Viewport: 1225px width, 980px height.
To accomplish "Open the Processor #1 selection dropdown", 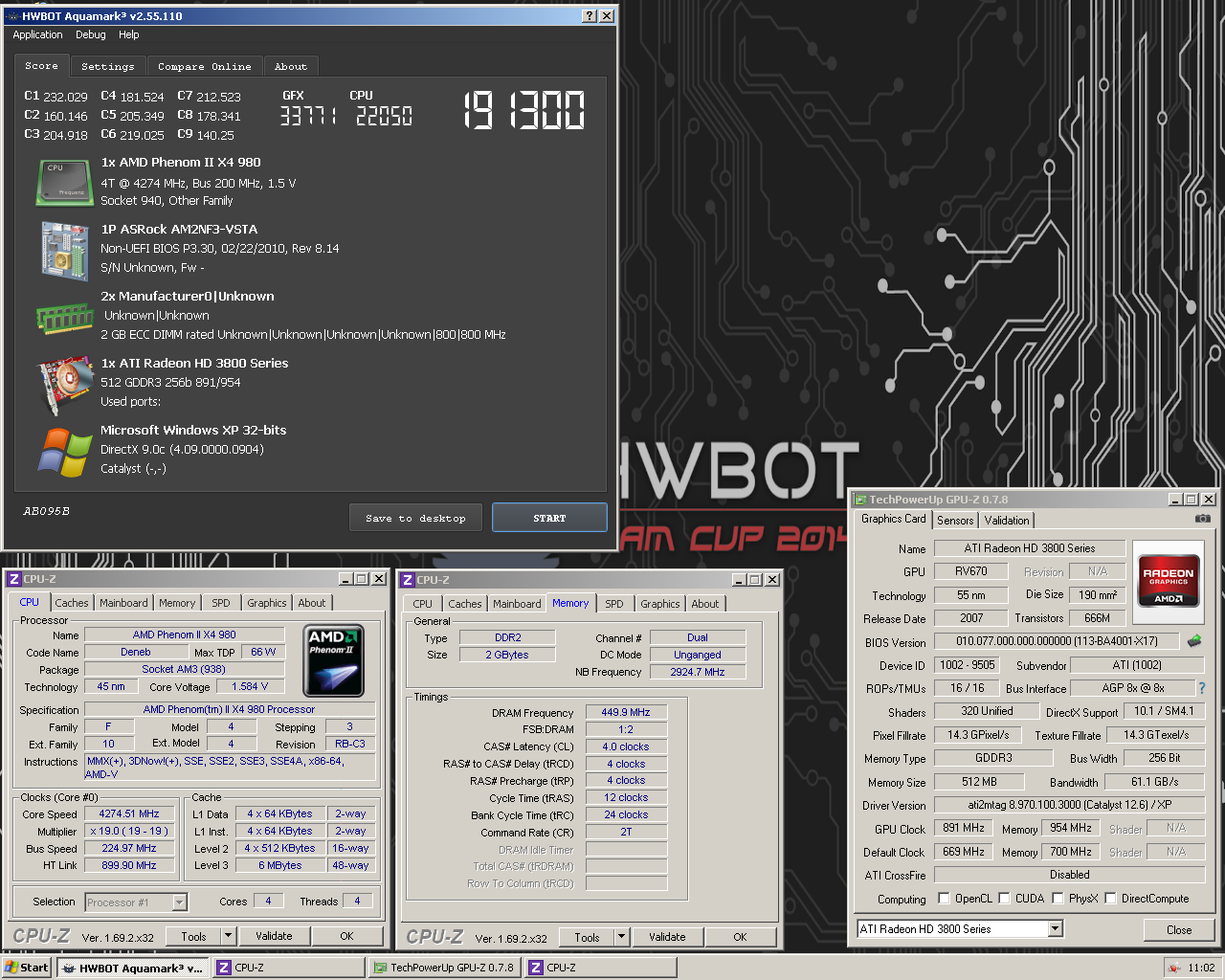I will pos(179,902).
